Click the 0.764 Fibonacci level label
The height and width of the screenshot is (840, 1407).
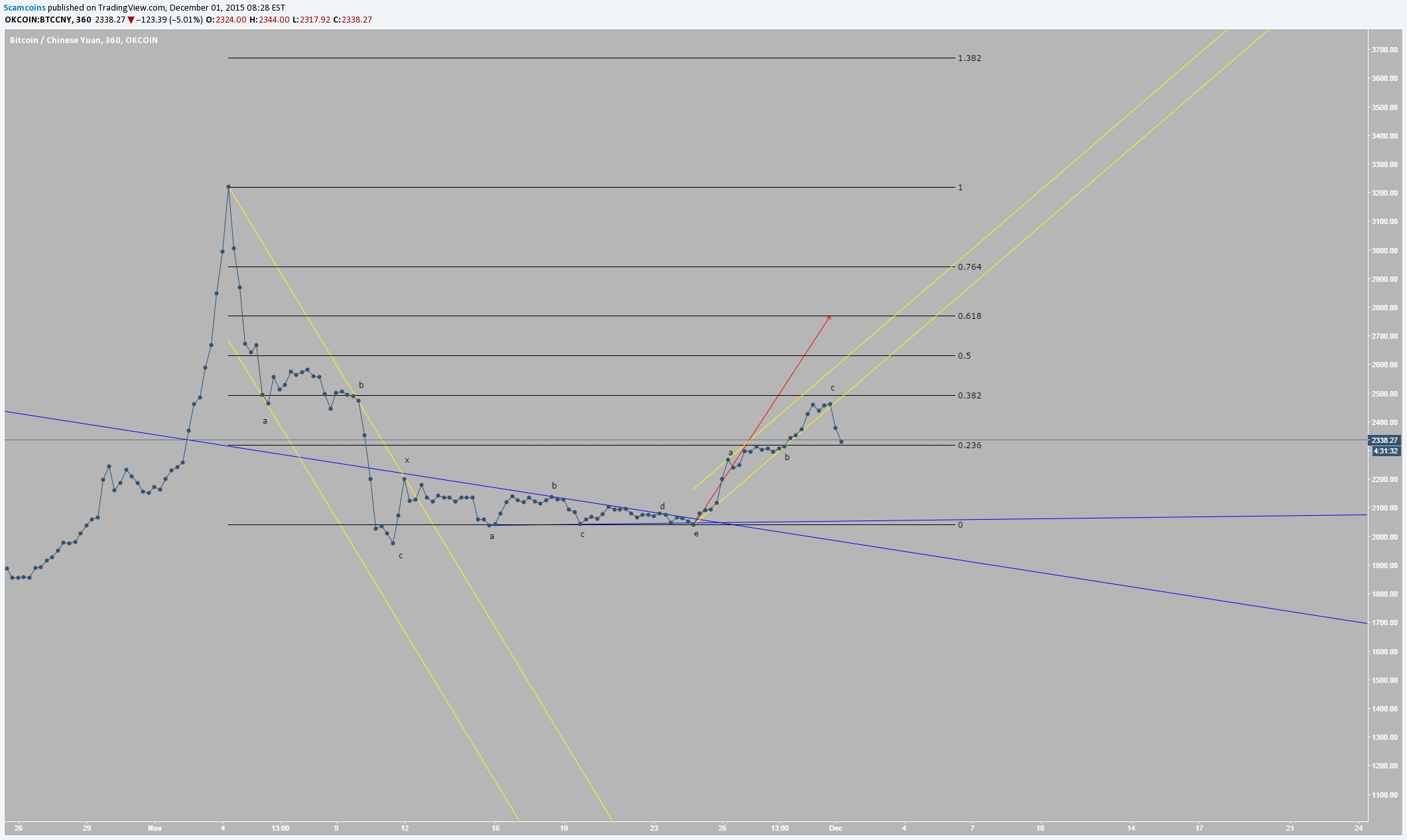969,267
